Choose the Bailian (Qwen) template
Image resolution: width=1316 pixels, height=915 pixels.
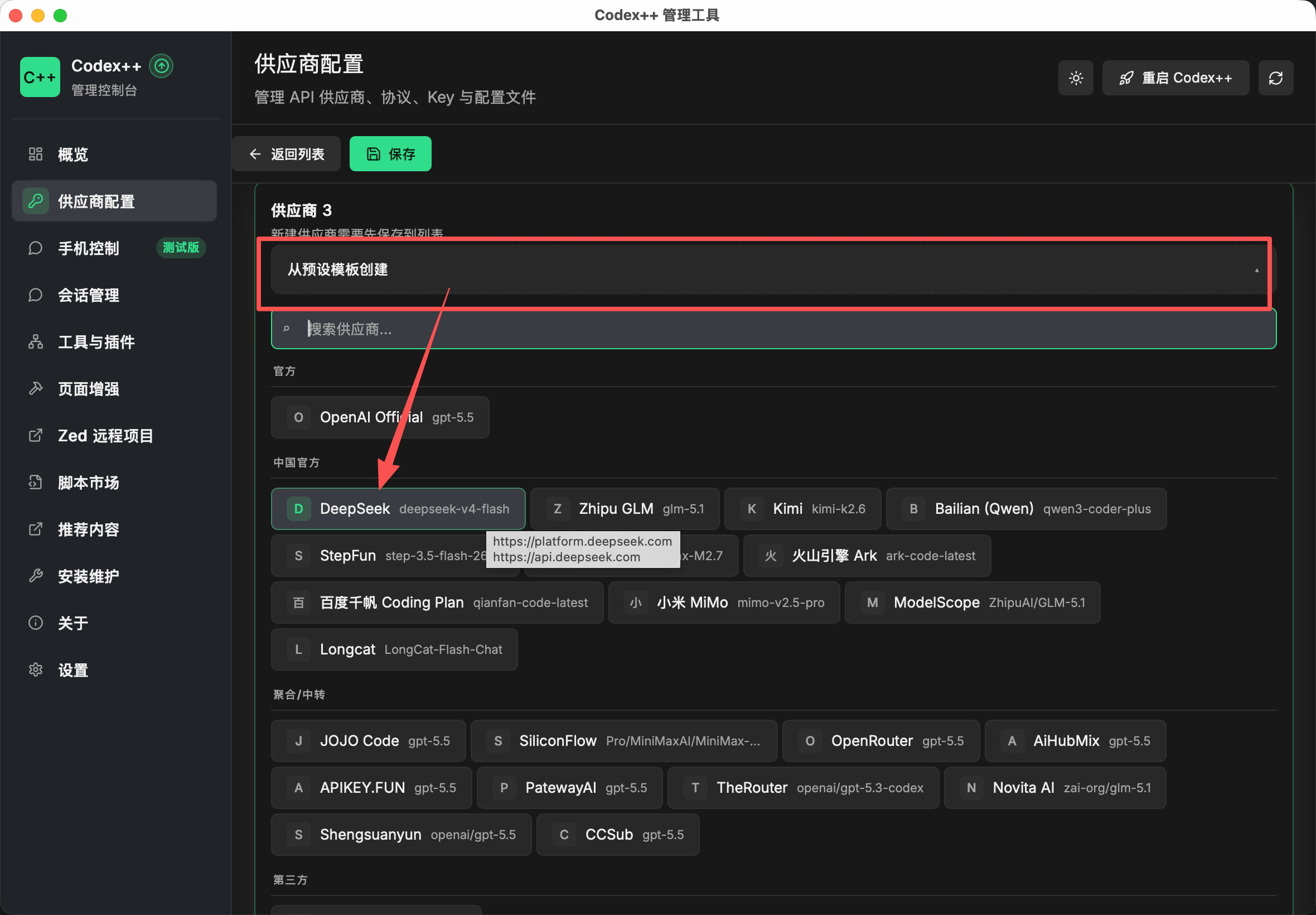coord(1026,509)
